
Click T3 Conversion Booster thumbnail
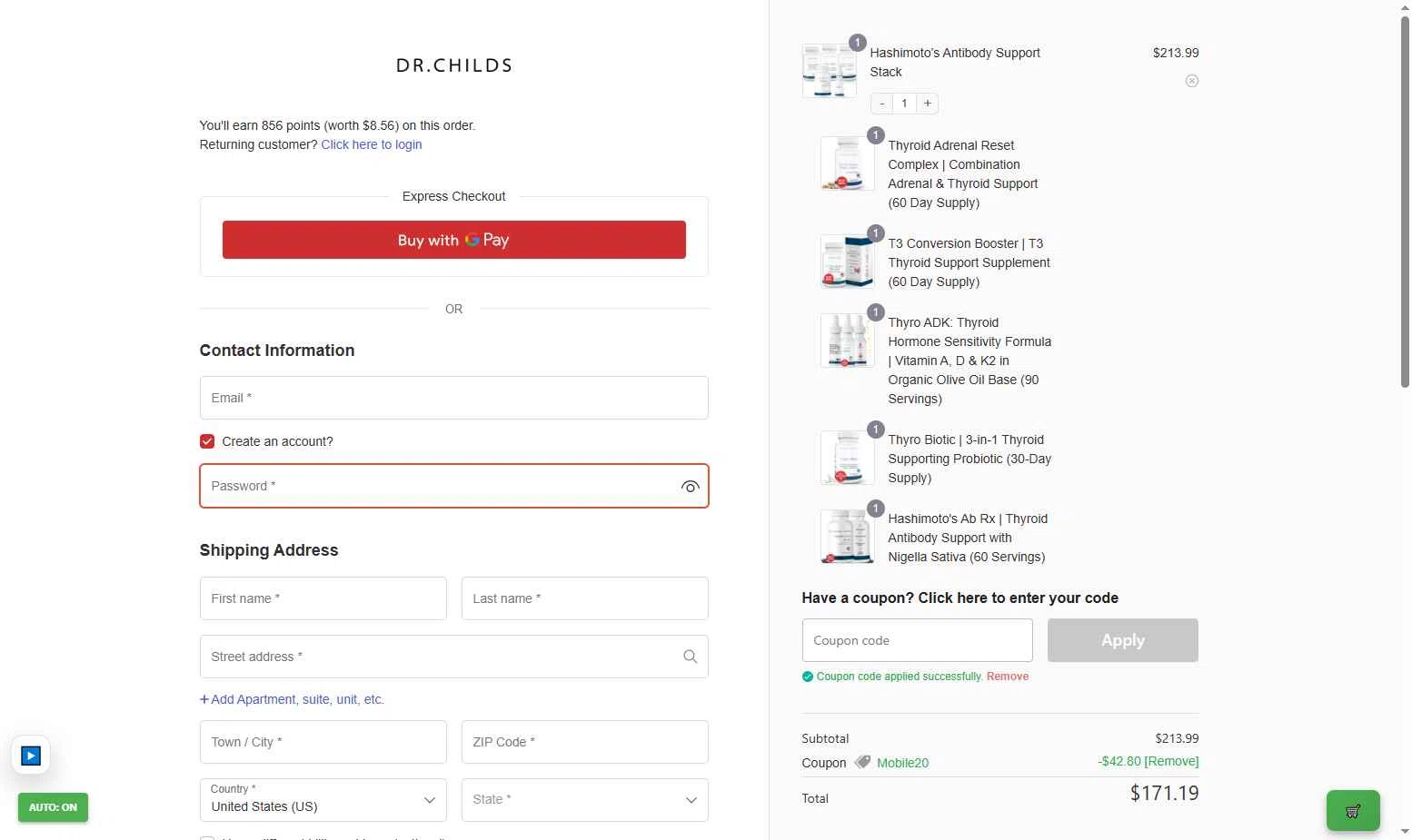848,262
